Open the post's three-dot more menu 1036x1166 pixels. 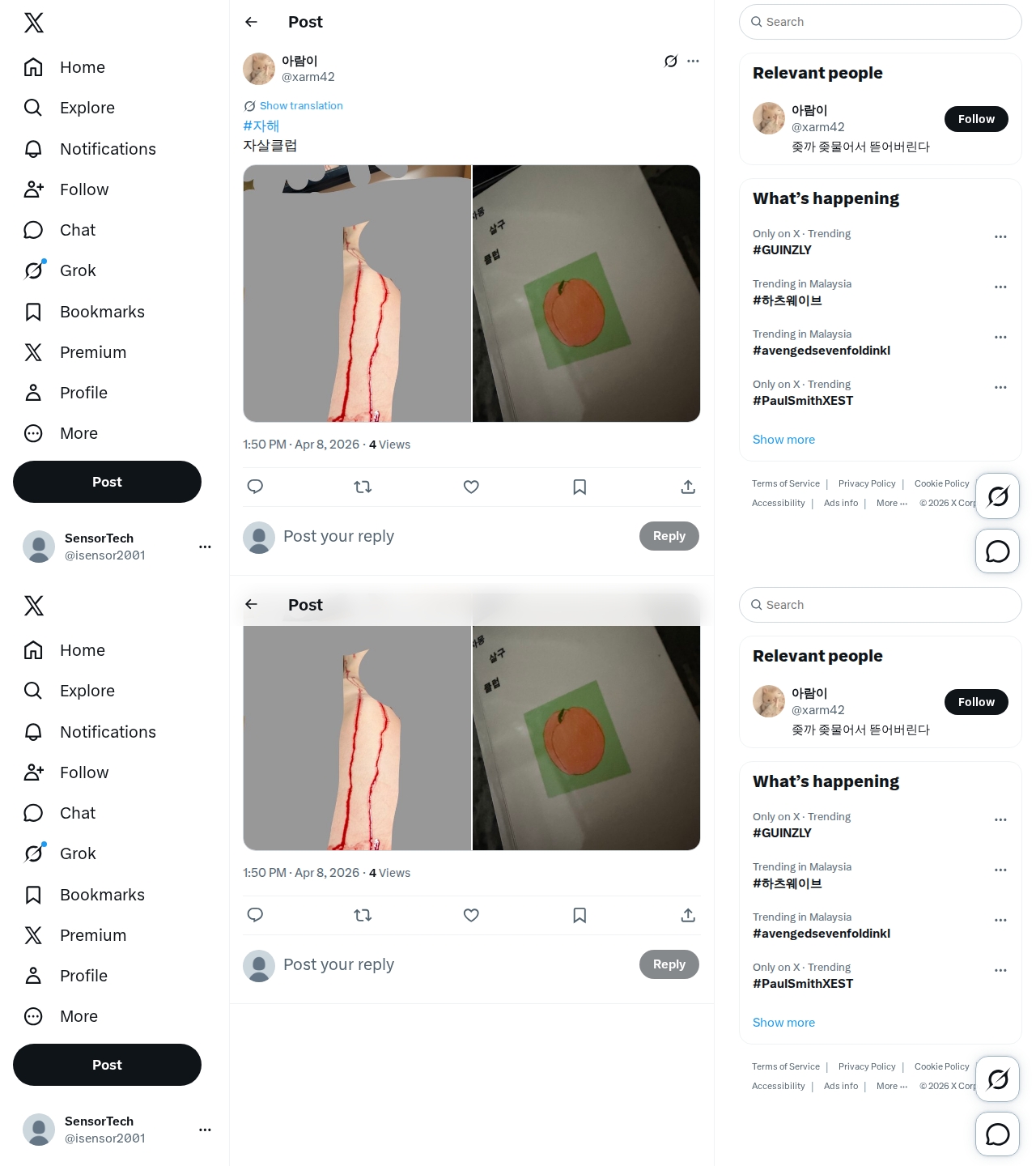693,61
